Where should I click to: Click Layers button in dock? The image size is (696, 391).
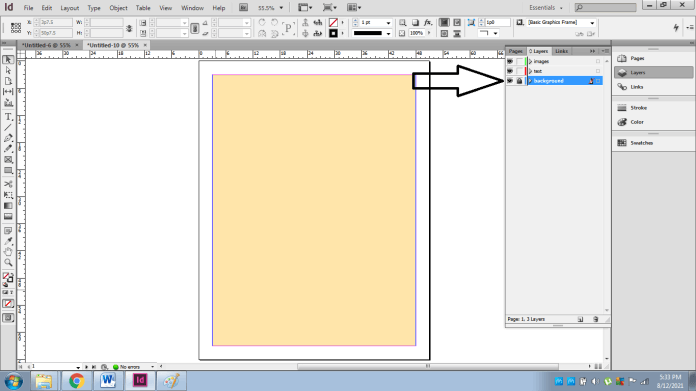pos(653,72)
